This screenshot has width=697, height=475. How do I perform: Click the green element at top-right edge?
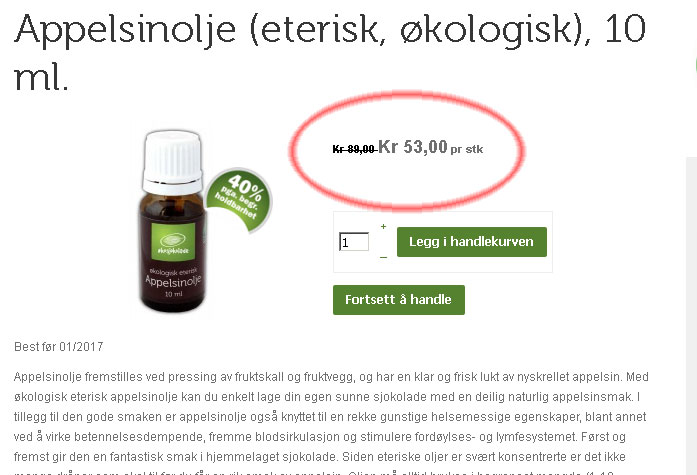pyautogui.click(x=695, y=66)
